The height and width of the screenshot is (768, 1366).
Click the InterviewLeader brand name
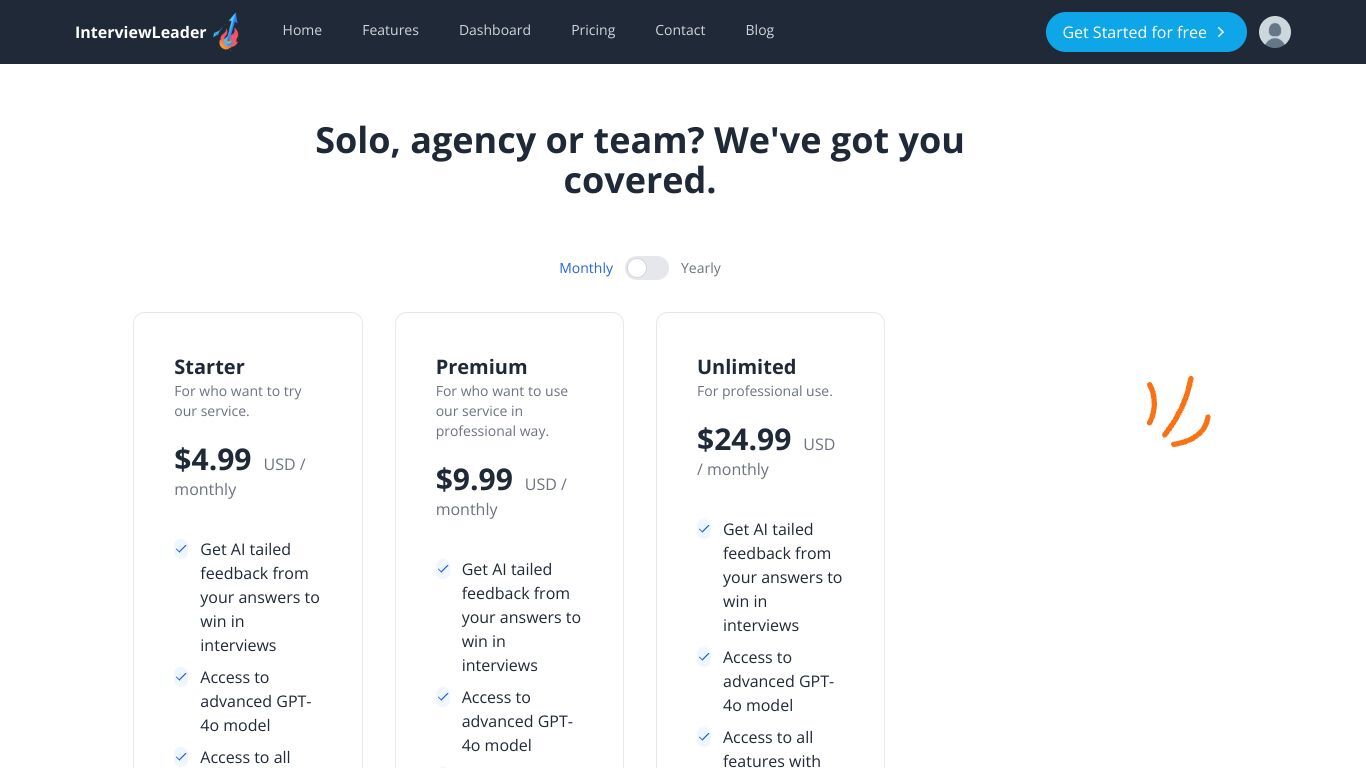coord(141,32)
